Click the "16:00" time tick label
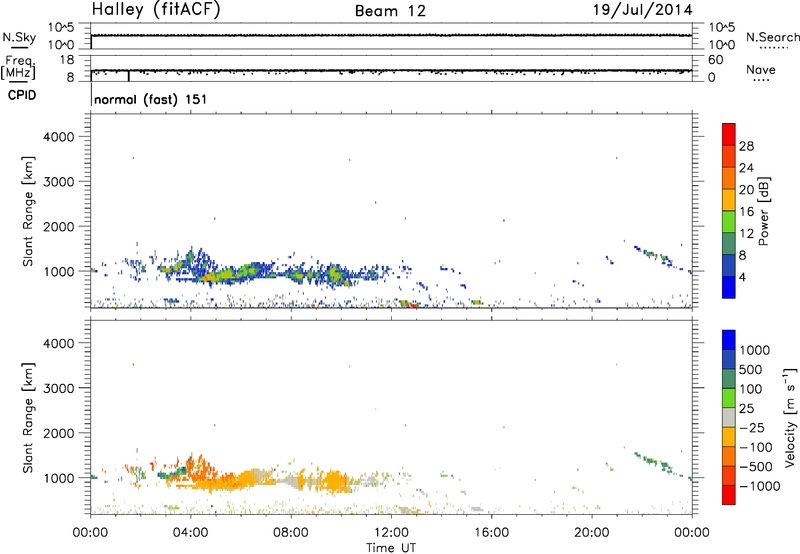 point(491,533)
